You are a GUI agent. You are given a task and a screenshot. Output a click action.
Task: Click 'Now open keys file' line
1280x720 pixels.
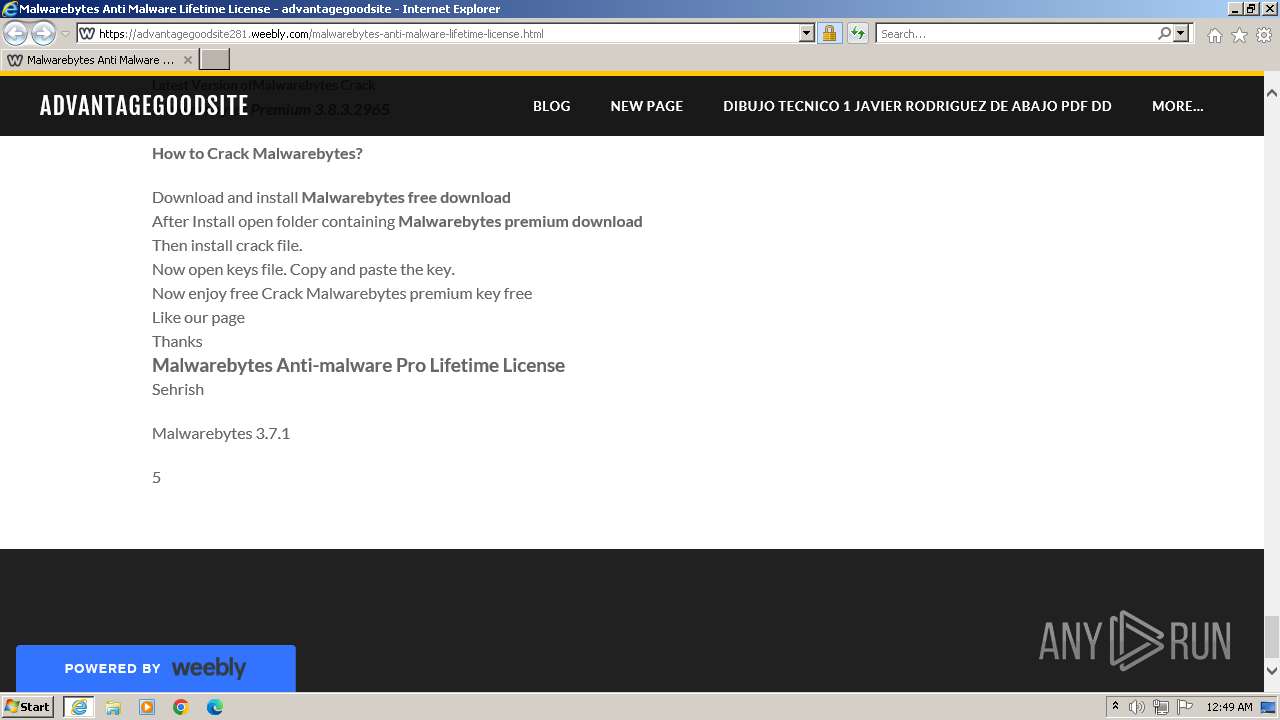pos(303,269)
